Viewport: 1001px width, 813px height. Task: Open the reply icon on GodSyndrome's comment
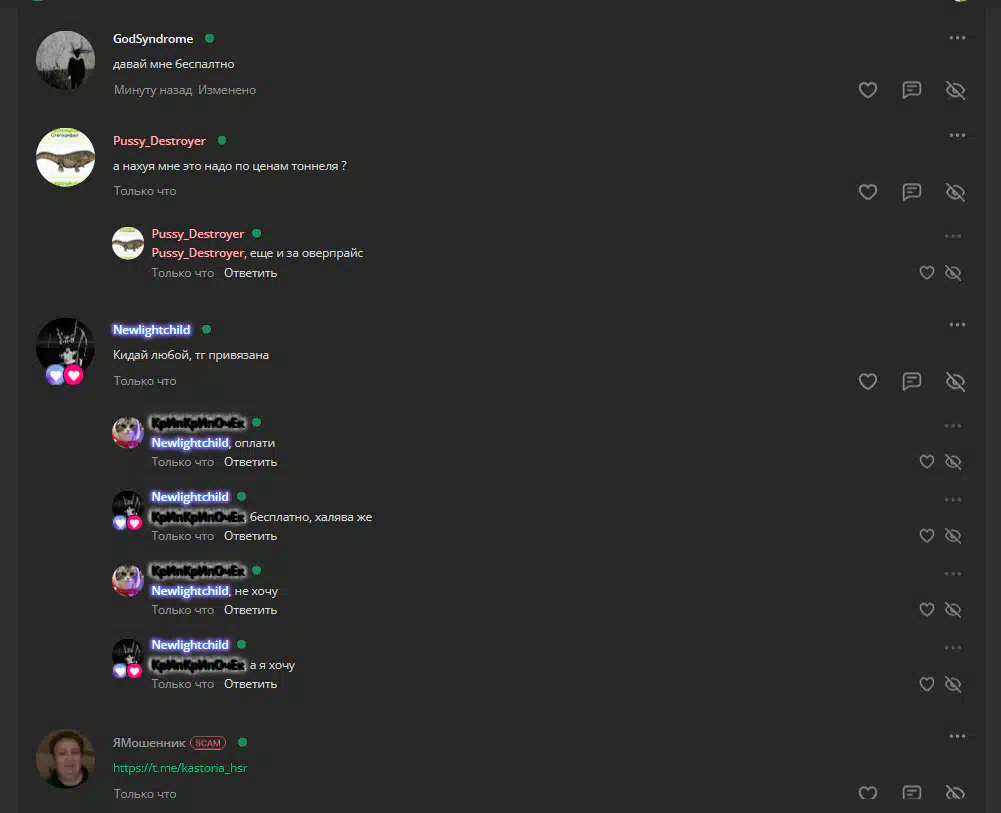point(912,90)
